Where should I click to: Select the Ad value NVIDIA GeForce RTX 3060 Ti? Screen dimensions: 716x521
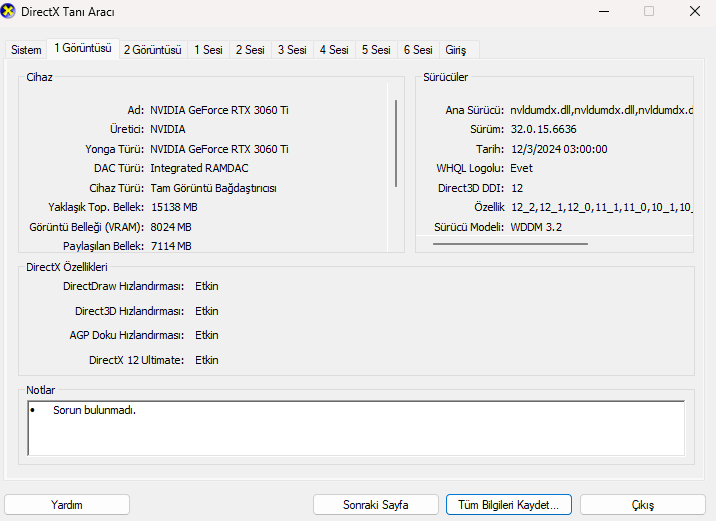pyautogui.click(x=219, y=110)
